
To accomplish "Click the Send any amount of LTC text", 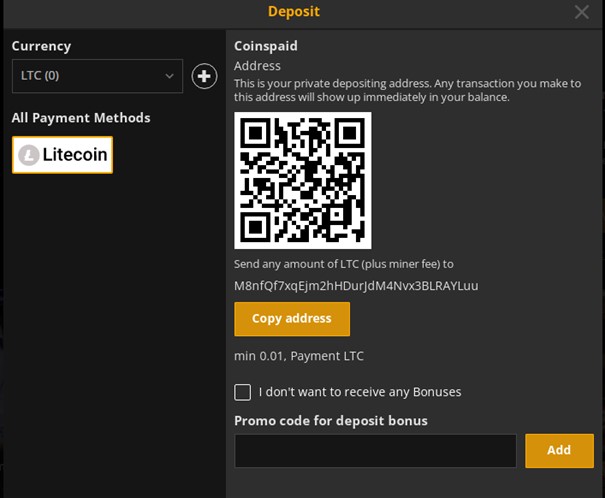I will point(344,264).
